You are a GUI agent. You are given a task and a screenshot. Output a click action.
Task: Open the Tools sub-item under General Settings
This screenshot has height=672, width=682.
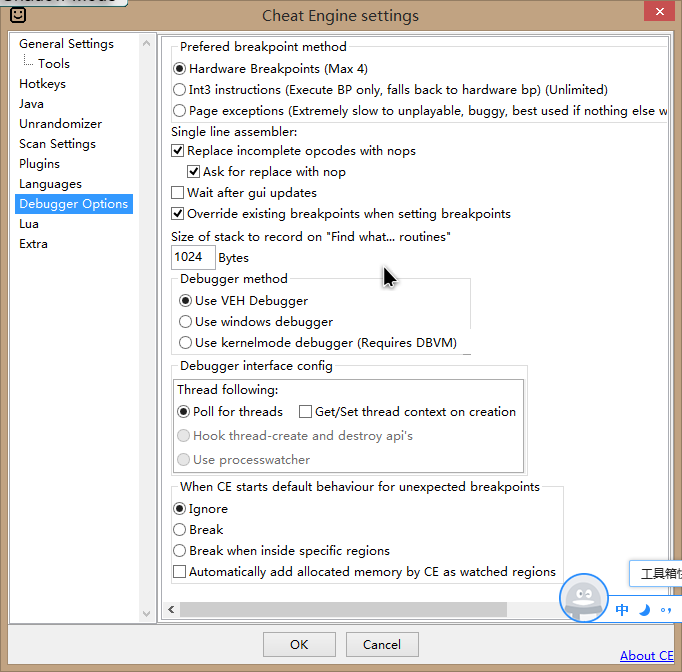click(54, 64)
